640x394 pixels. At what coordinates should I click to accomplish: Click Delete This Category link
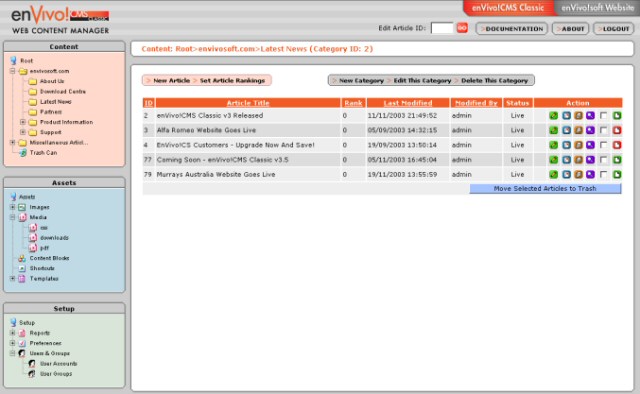pos(494,80)
